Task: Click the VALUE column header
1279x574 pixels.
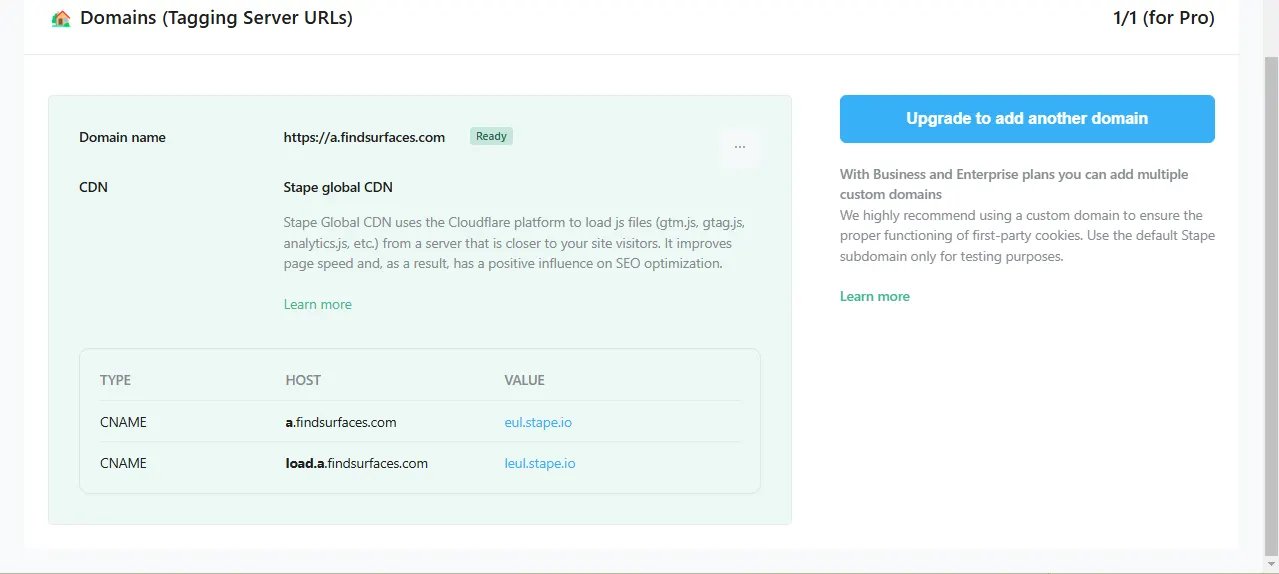Action: click(x=525, y=380)
